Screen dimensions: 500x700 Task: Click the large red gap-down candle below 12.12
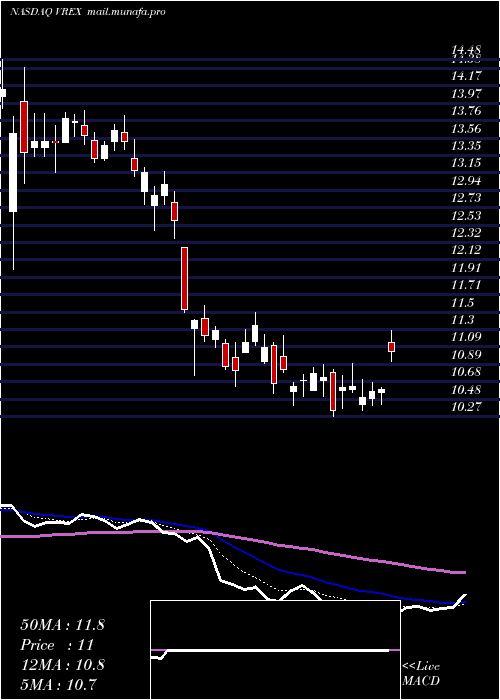tap(184, 279)
